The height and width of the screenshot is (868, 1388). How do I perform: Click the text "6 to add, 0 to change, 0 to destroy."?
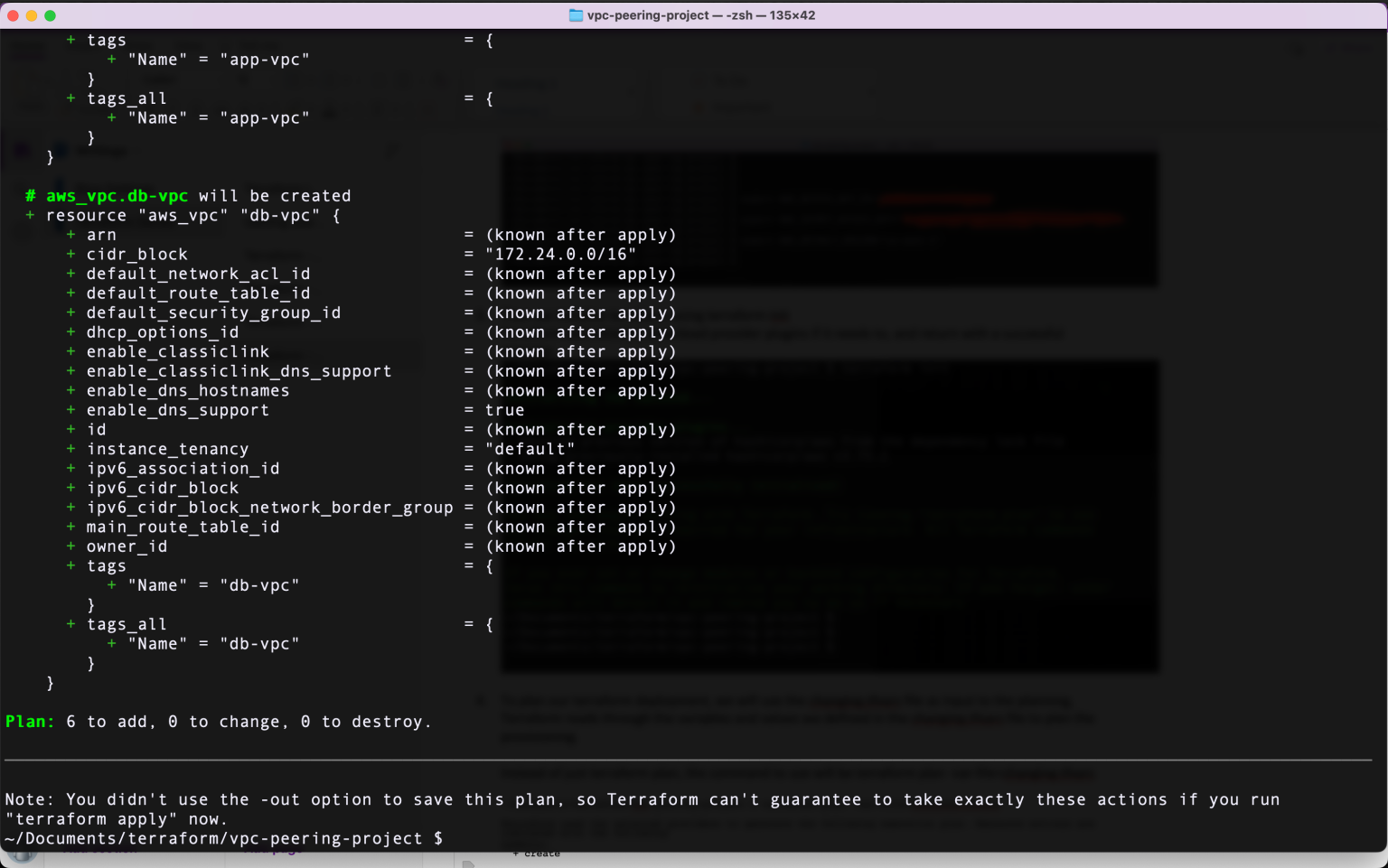coord(249,722)
